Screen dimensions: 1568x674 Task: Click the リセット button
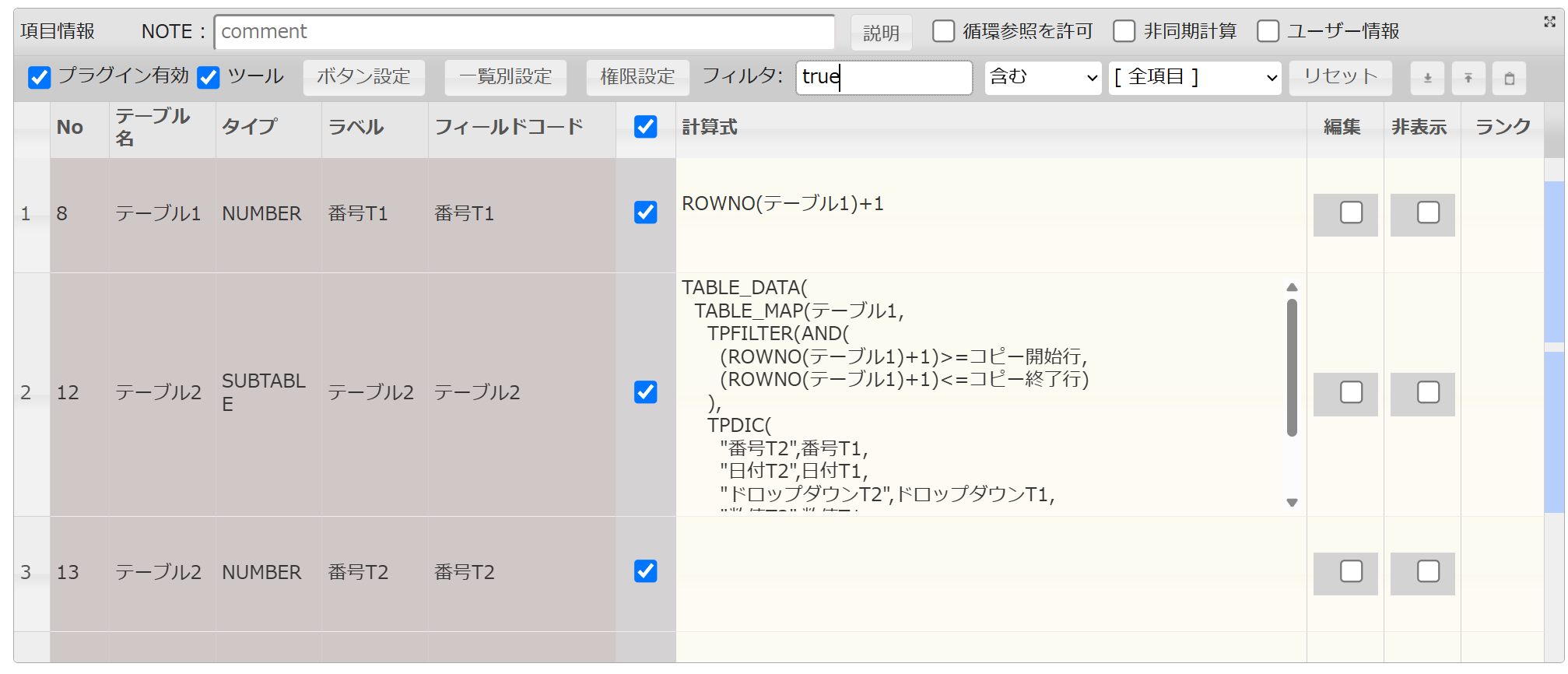(1340, 77)
